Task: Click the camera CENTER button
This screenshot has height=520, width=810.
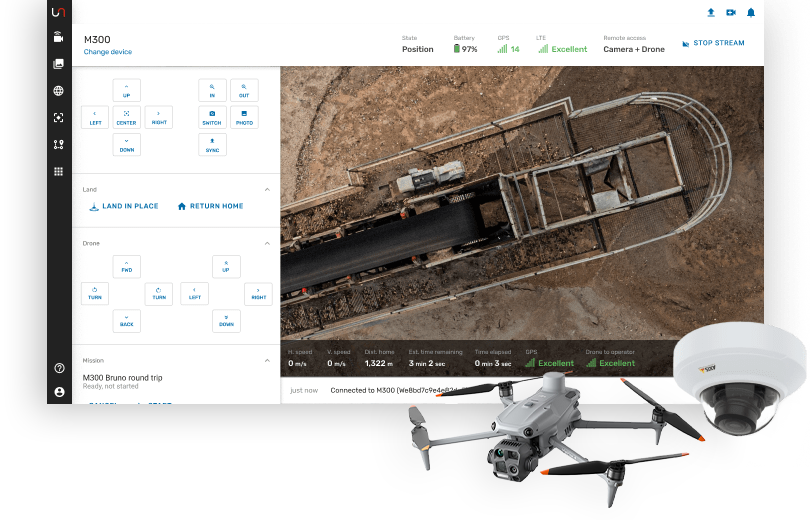Action: point(127,117)
